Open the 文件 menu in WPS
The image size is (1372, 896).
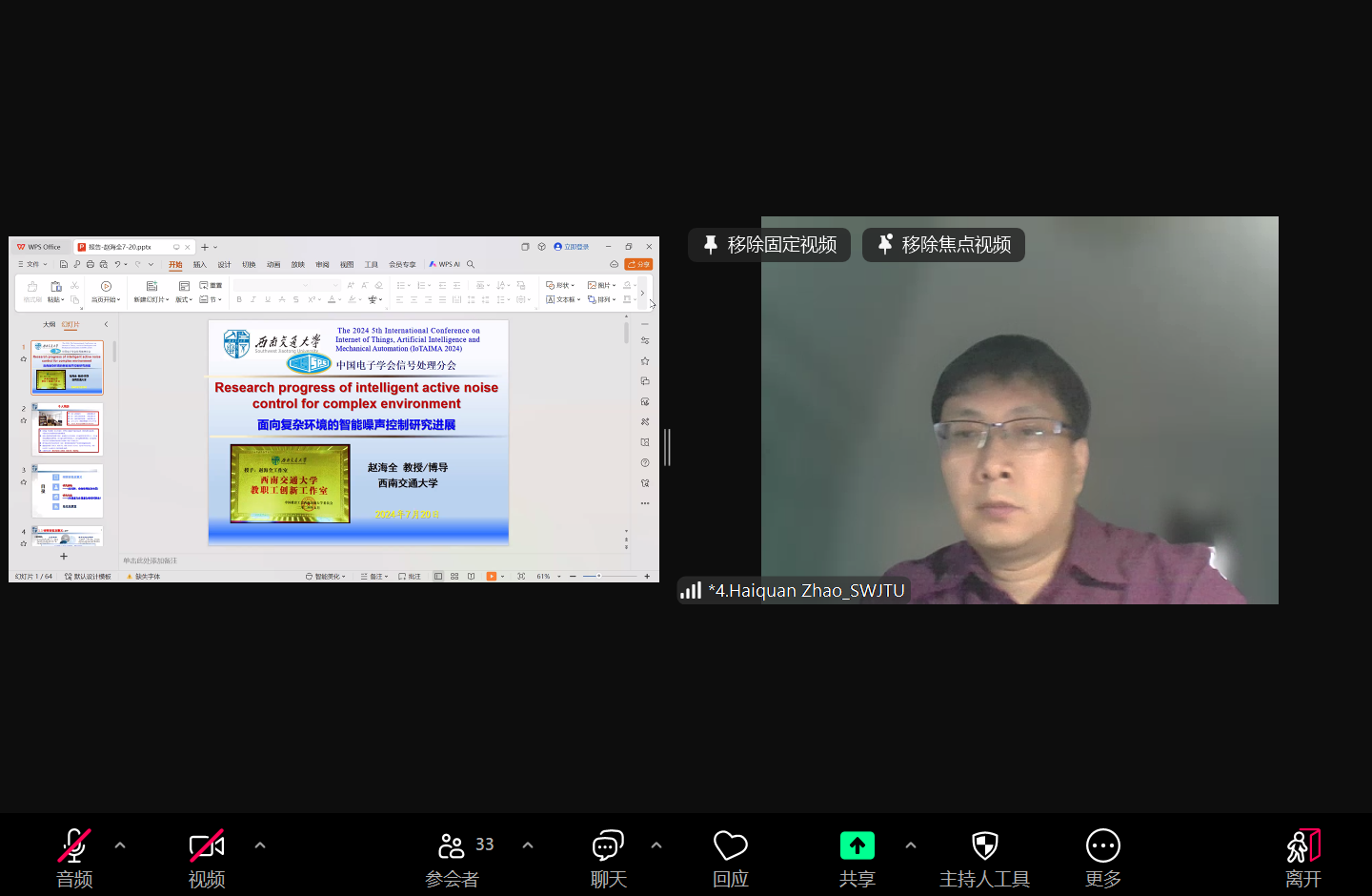(32, 265)
